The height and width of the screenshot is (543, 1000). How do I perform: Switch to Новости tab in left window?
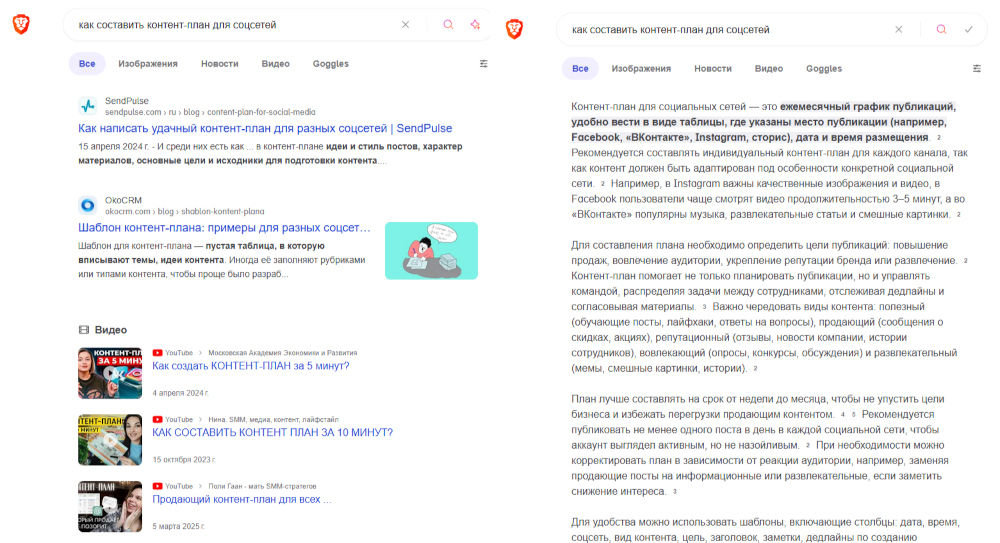tap(219, 64)
